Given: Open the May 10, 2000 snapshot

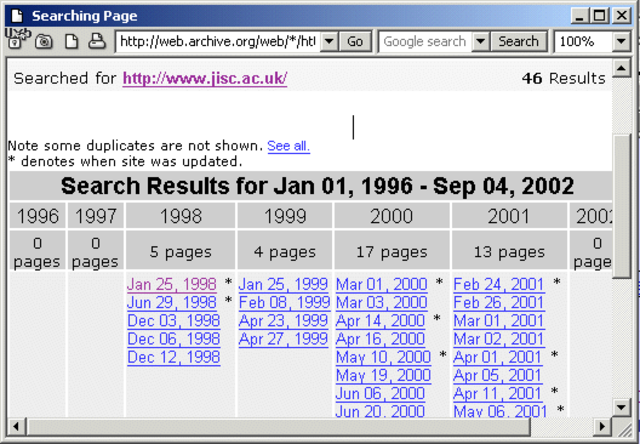Looking at the screenshot, I should [x=383, y=357].
